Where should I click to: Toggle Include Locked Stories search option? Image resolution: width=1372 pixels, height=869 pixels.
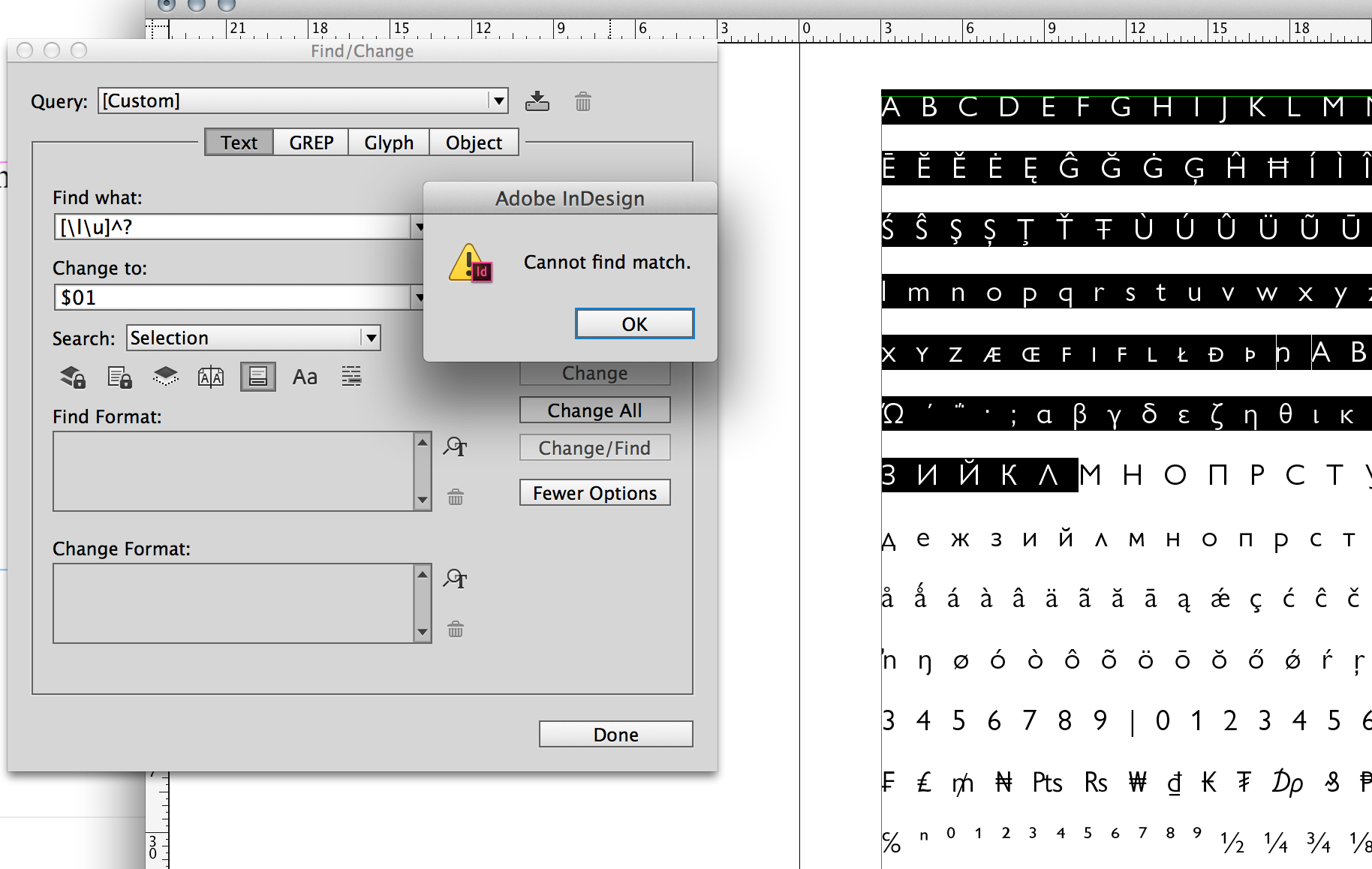119,377
